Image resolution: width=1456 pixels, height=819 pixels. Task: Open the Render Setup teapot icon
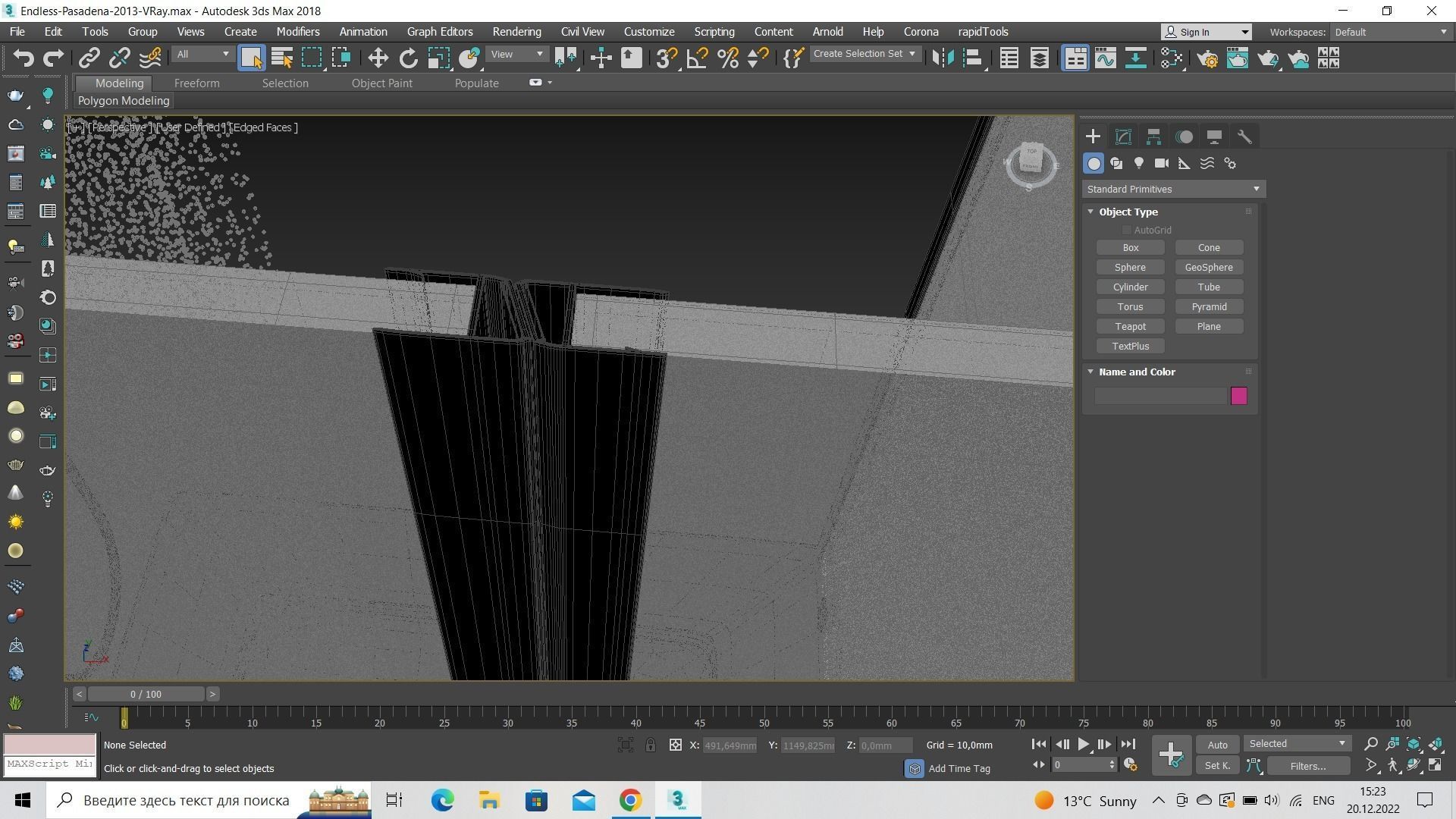tap(1207, 58)
